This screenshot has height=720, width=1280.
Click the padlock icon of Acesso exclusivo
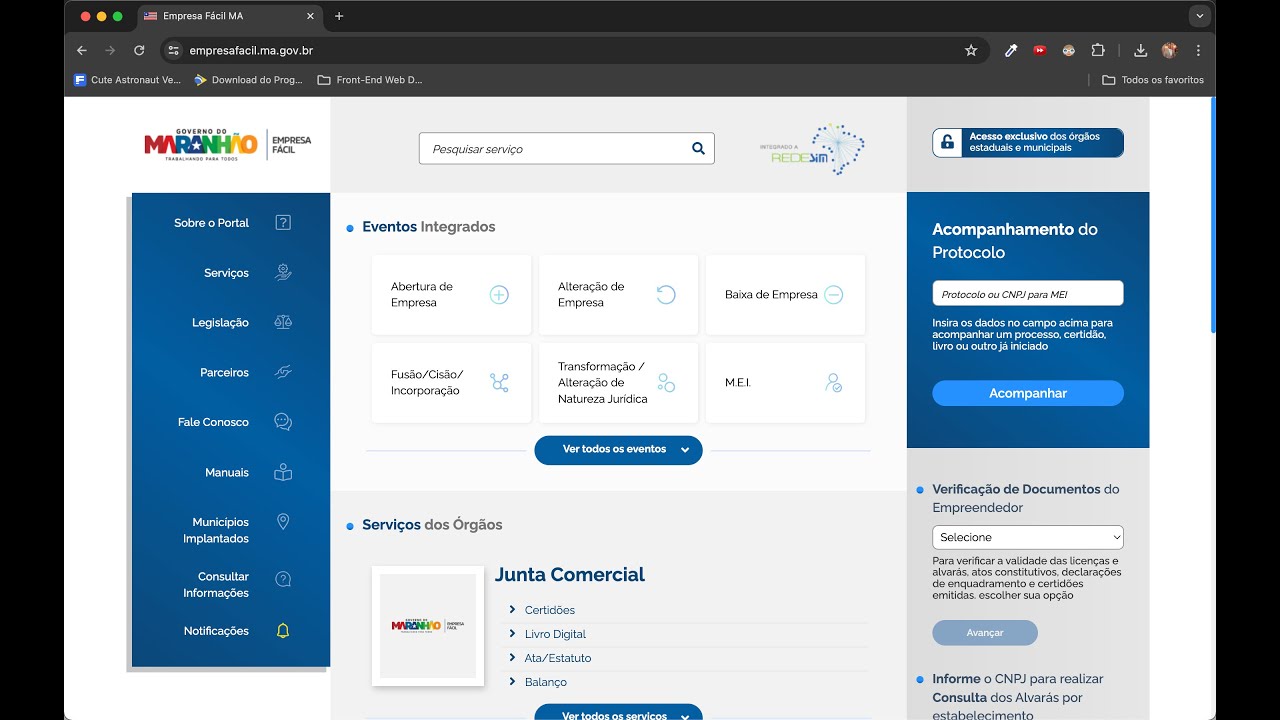947,143
